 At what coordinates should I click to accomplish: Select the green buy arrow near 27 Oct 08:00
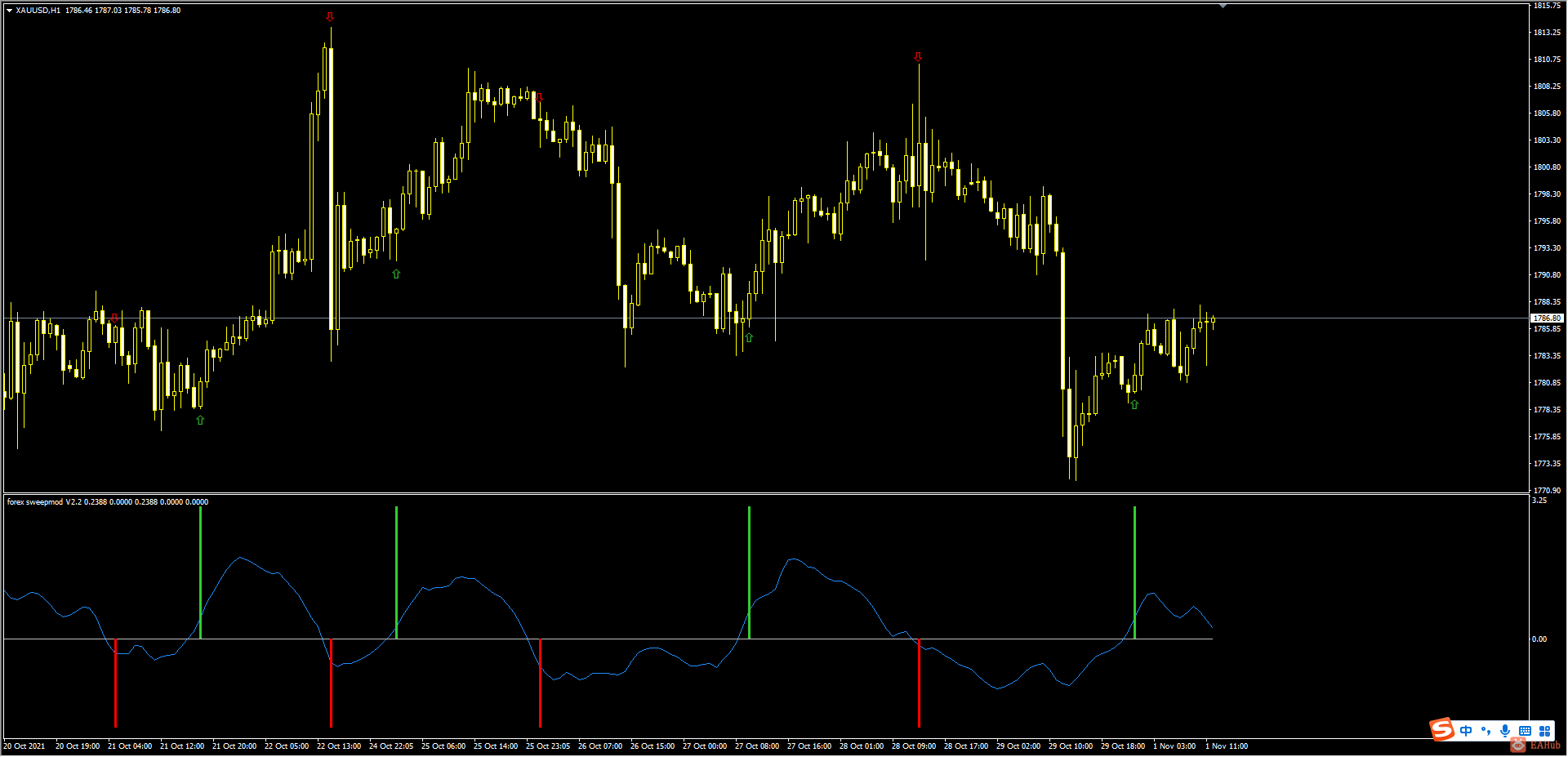(749, 337)
